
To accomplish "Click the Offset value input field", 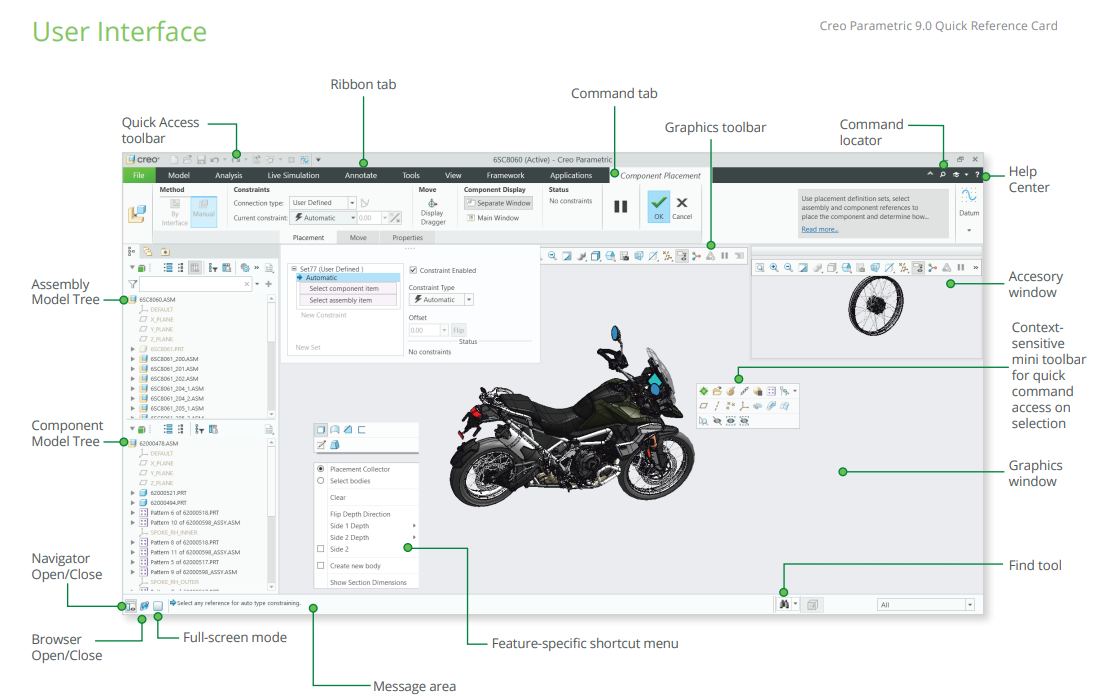I will (422, 330).
